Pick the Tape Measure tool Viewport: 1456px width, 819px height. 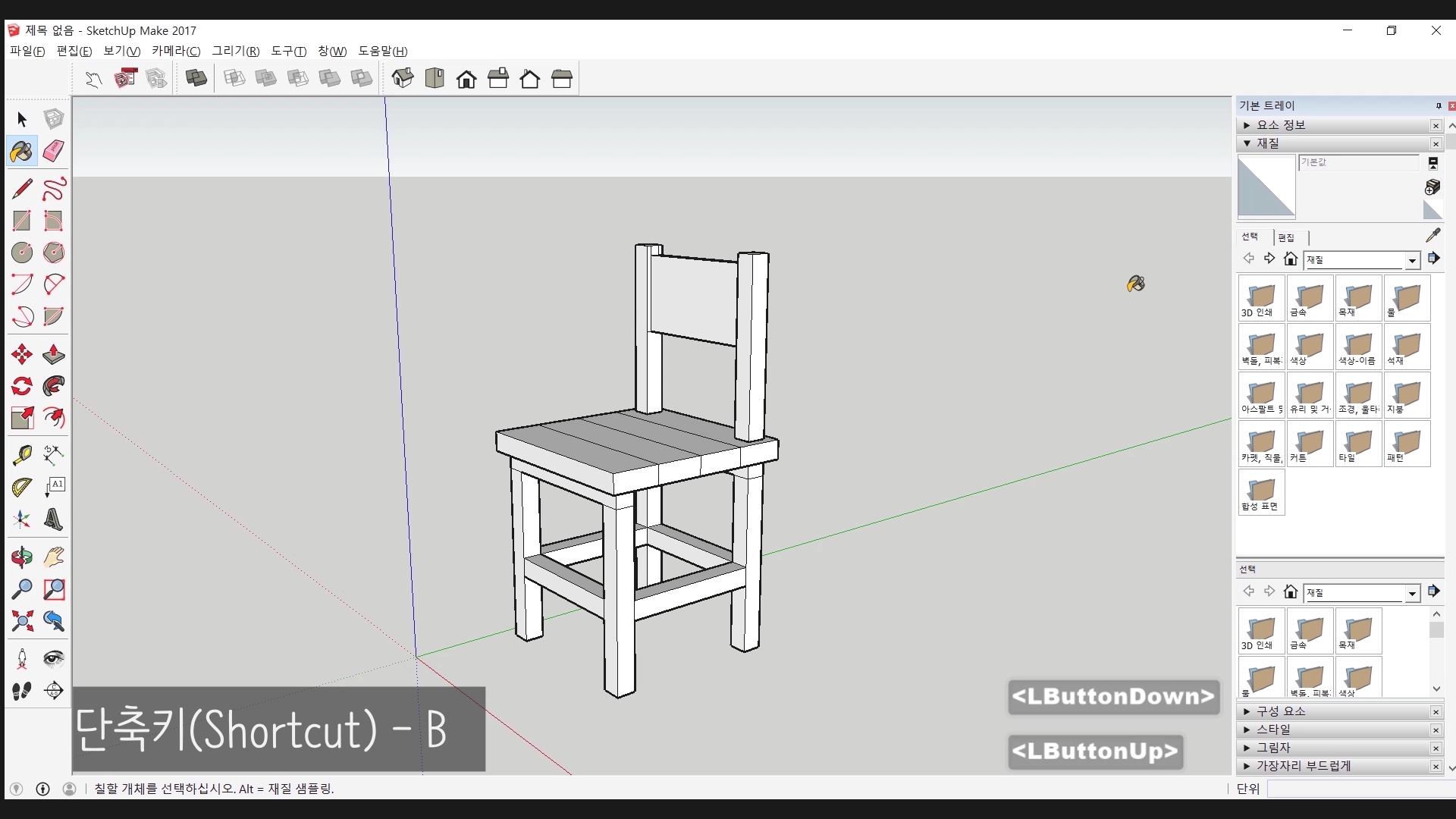22,454
